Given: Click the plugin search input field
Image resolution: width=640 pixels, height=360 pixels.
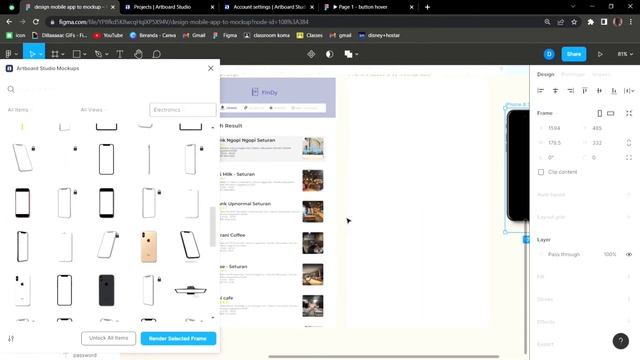Looking at the screenshot, I should (x=110, y=89).
